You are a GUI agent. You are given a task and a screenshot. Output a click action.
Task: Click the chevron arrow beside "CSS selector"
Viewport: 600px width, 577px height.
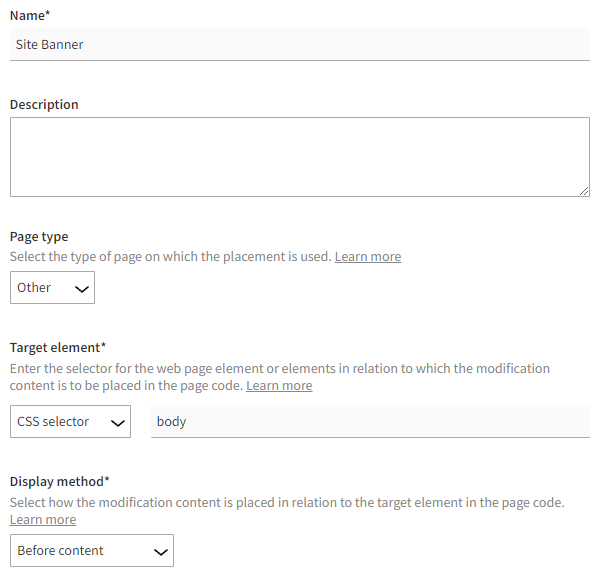coord(117,422)
